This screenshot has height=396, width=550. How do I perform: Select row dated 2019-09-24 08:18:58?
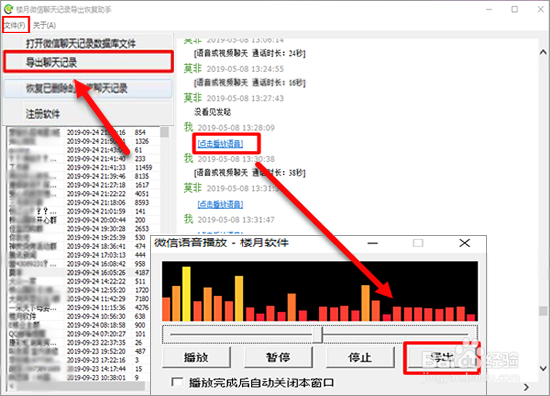(79, 325)
